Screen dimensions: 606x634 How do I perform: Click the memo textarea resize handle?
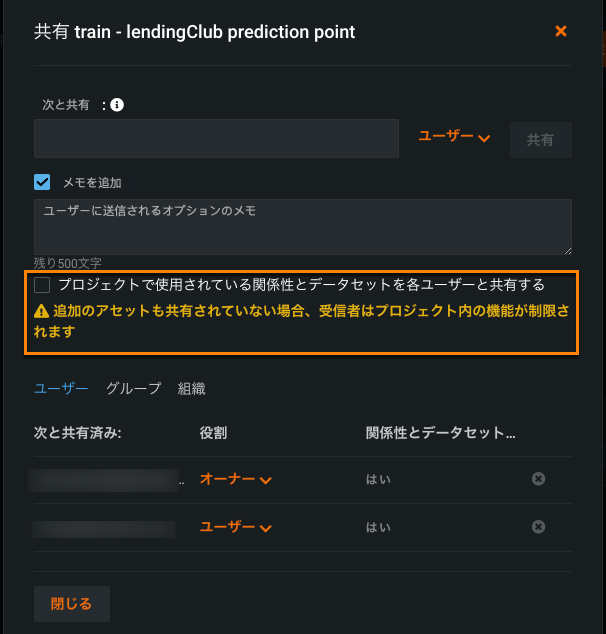[567, 250]
